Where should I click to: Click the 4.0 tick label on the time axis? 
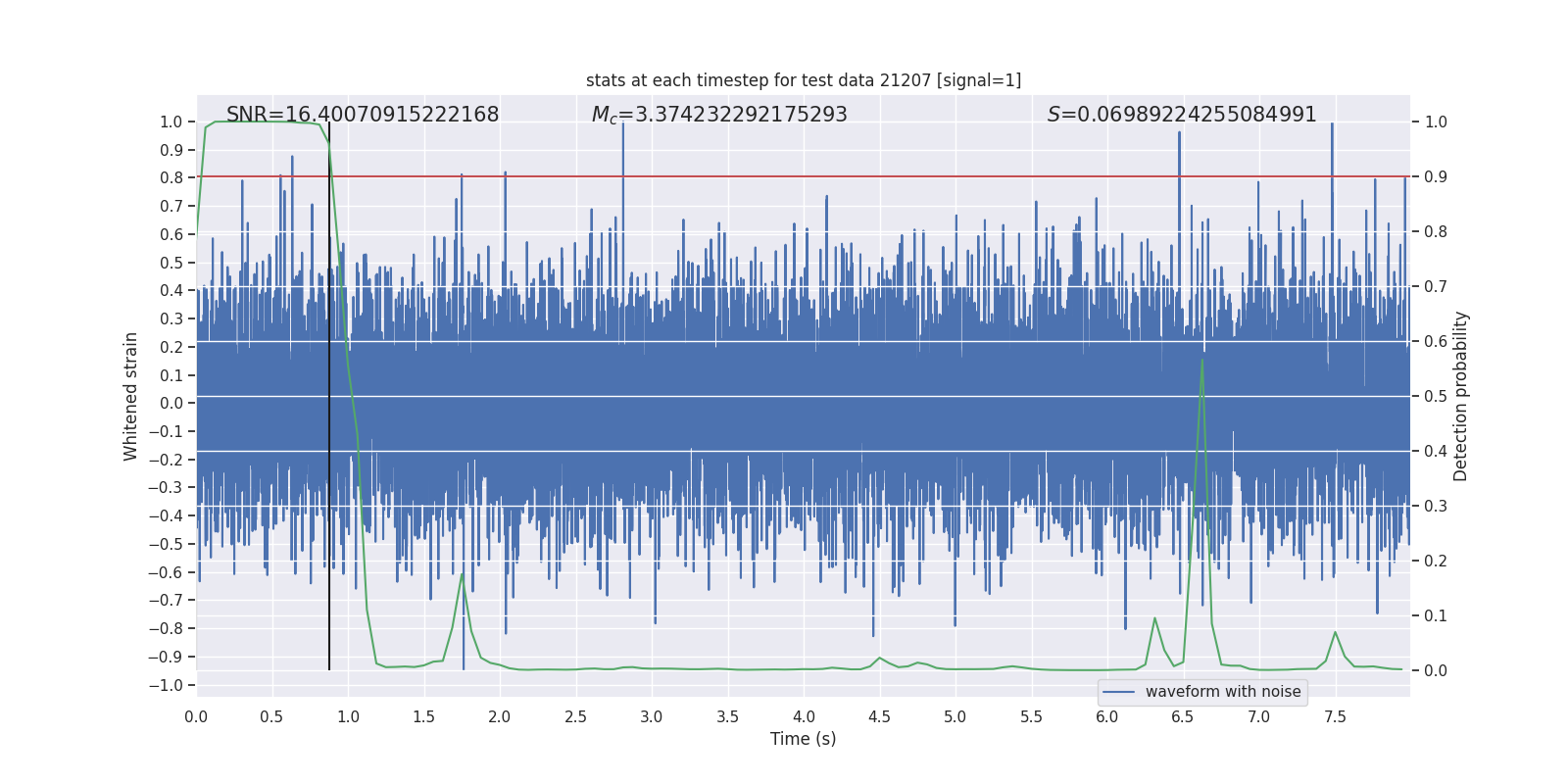(804, 716)
